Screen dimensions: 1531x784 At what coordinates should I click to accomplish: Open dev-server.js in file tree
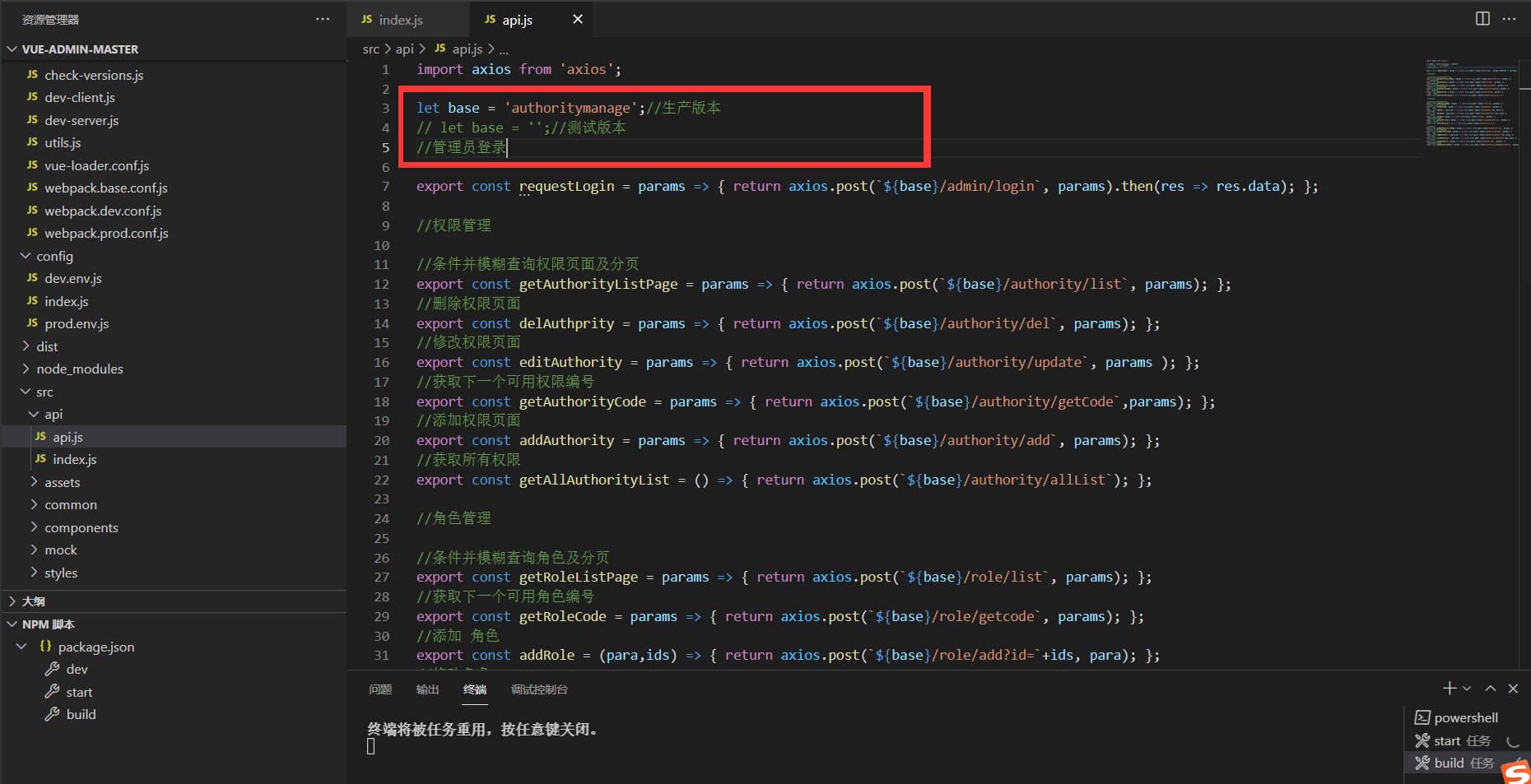coord(81,120)
